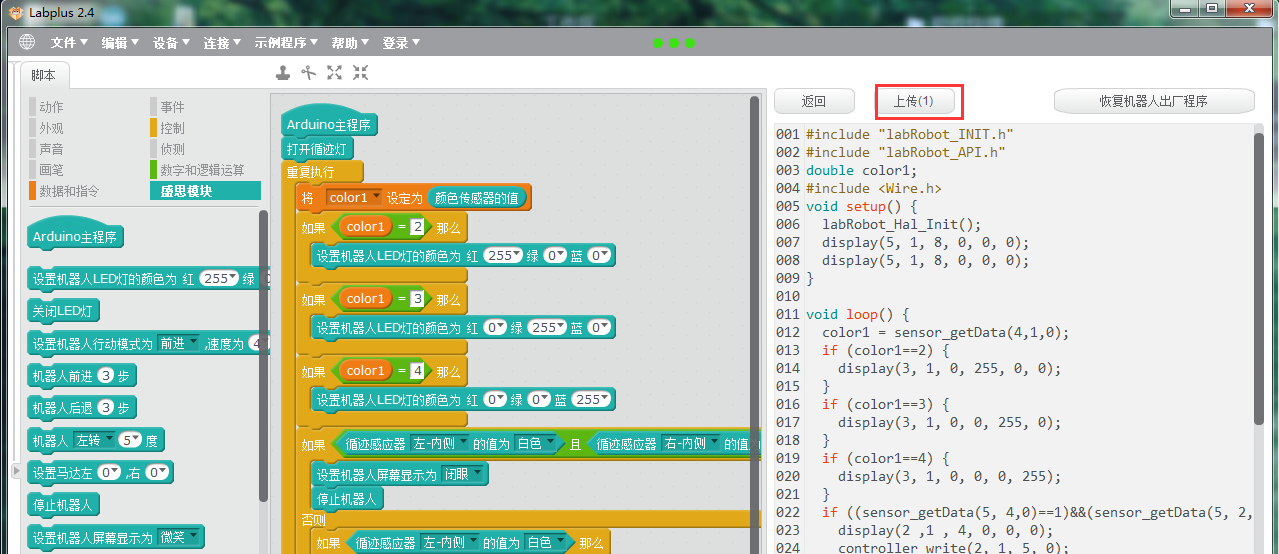Click the 上传(1) upload button

point(913,101)
